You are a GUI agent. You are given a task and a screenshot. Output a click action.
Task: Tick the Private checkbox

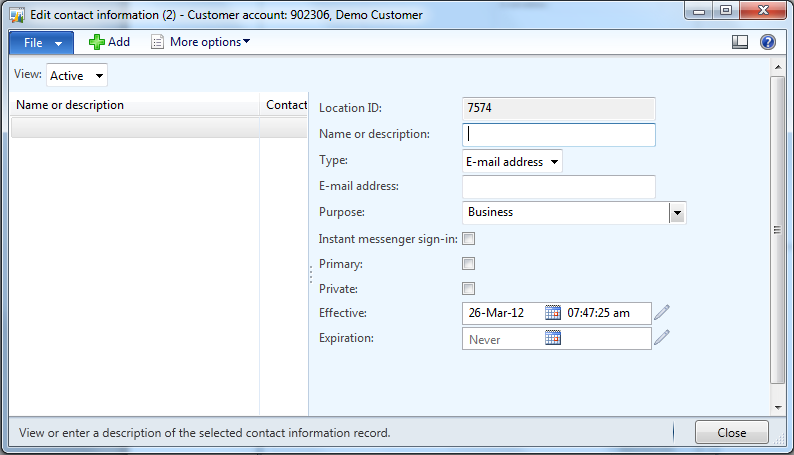pyautogui.click(x=468, y=289)
